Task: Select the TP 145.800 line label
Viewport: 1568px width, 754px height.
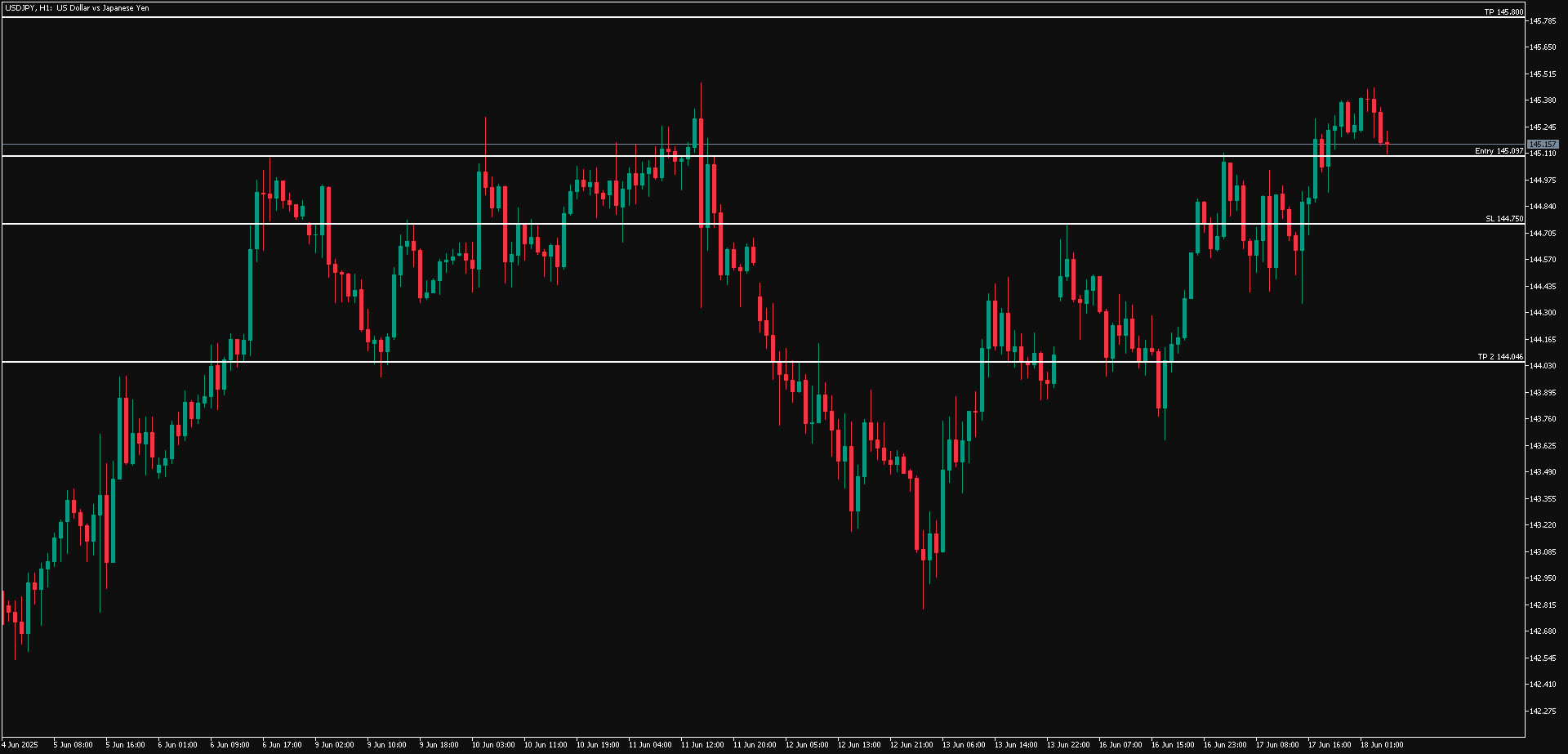Action: (1503, 12)
